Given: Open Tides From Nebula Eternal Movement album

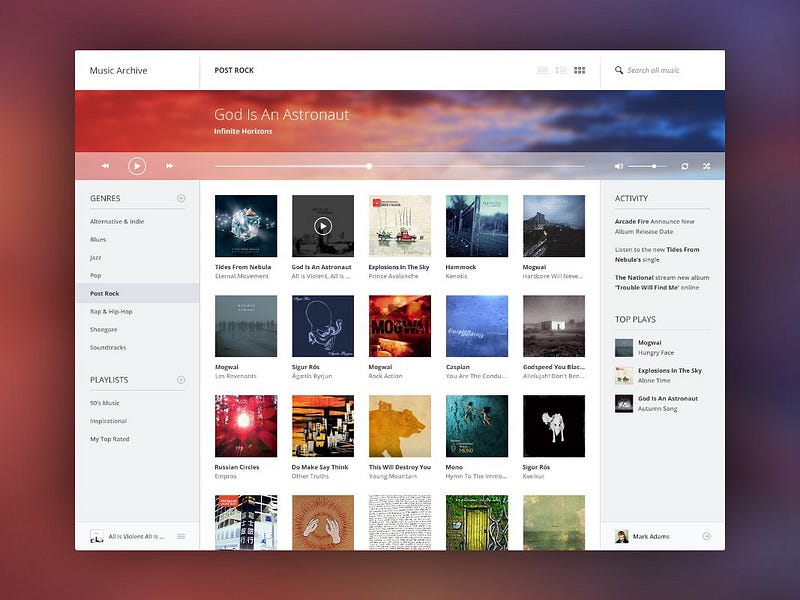Looking at the screenshot, I should [246, 226].
